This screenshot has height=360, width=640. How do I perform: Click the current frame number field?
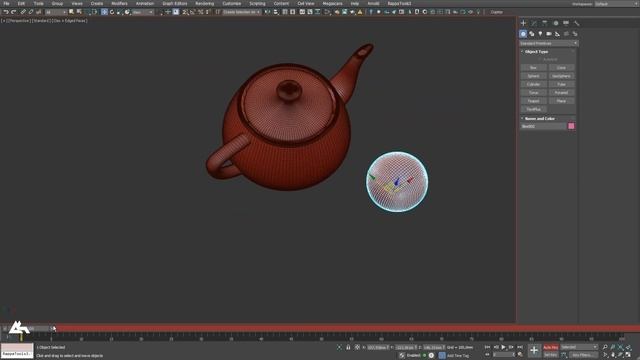point(504,355)
